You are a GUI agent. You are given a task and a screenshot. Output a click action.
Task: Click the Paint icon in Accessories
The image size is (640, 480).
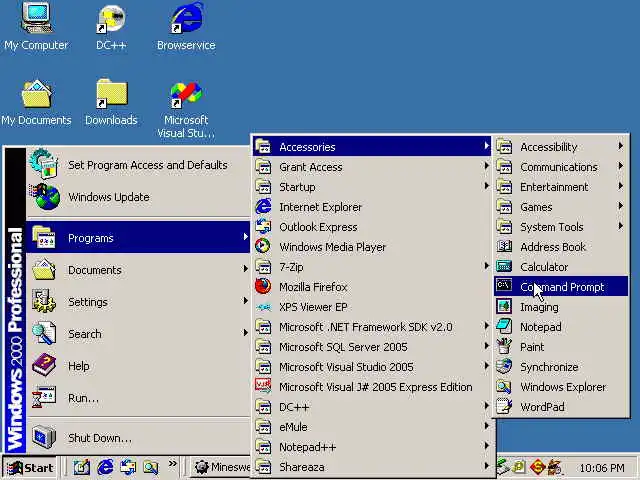point(504,346)
